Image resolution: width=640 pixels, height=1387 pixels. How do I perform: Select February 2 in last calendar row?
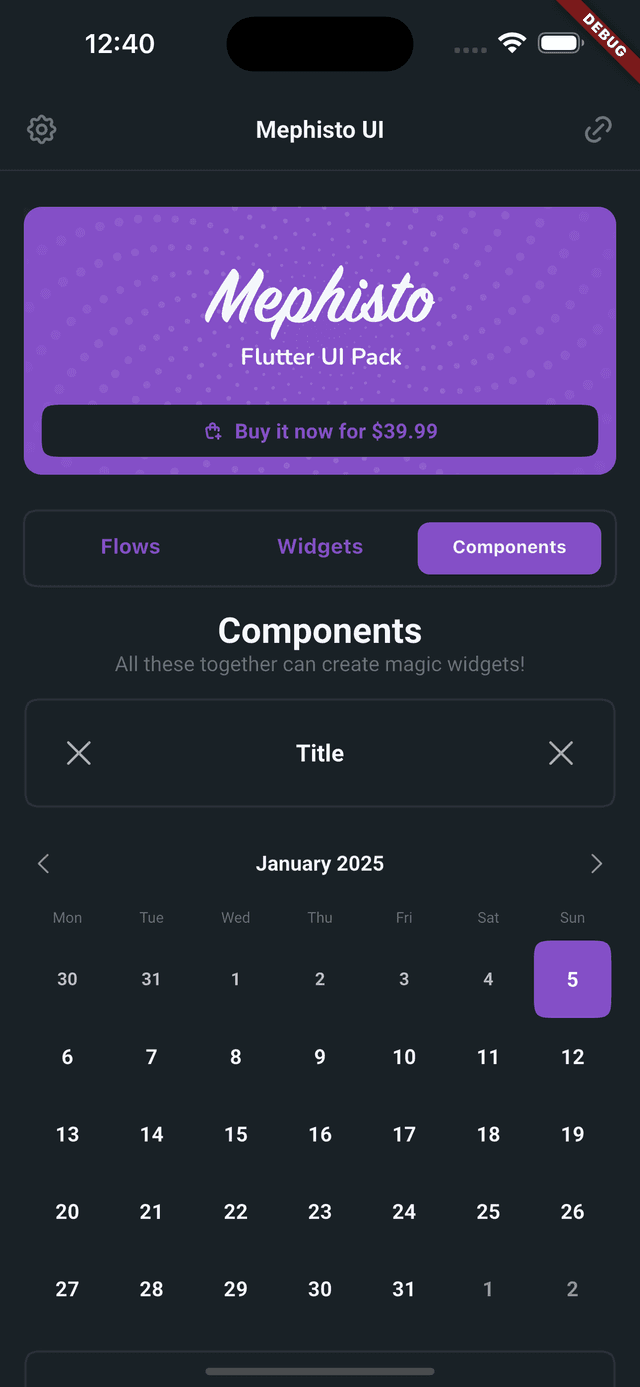tap(572, 1289)
